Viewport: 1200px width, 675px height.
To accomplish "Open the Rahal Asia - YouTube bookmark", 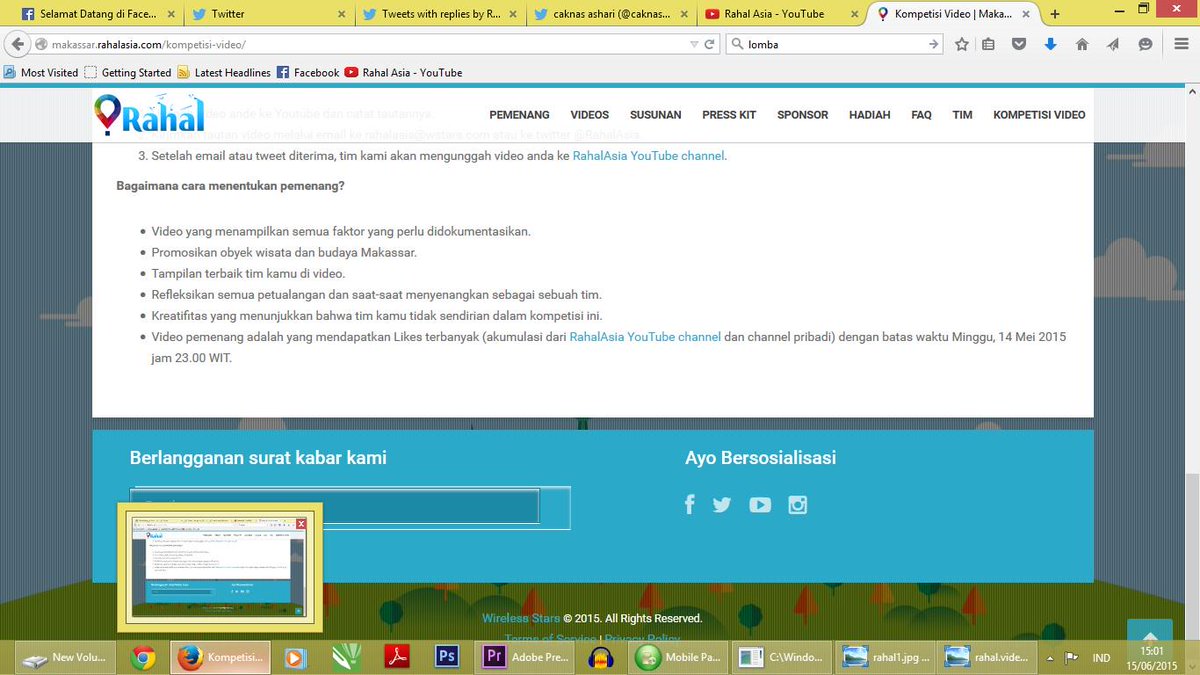I will [404, 72].
